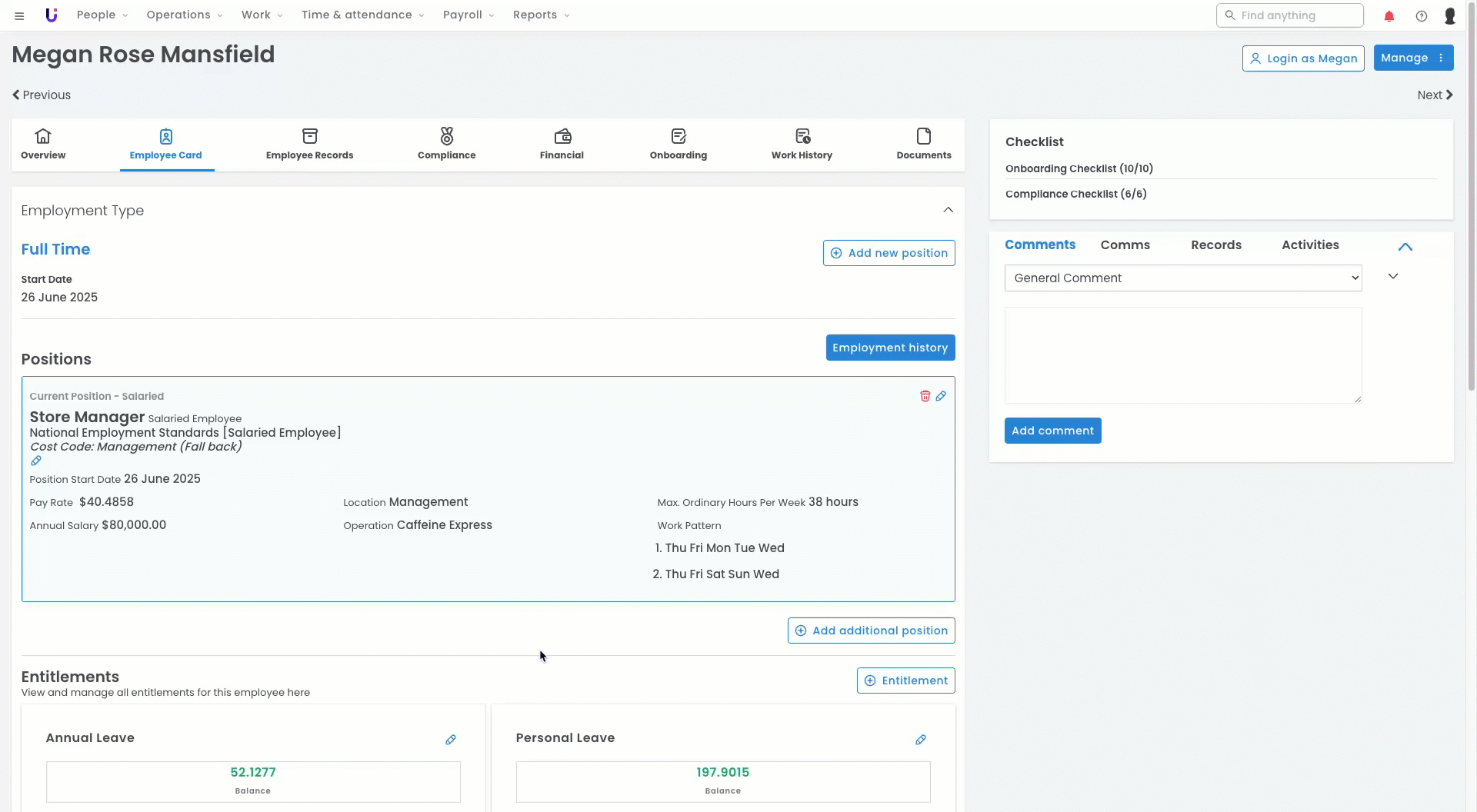Open the General Comment dropdown
1477x812 pixels.
1182,278
